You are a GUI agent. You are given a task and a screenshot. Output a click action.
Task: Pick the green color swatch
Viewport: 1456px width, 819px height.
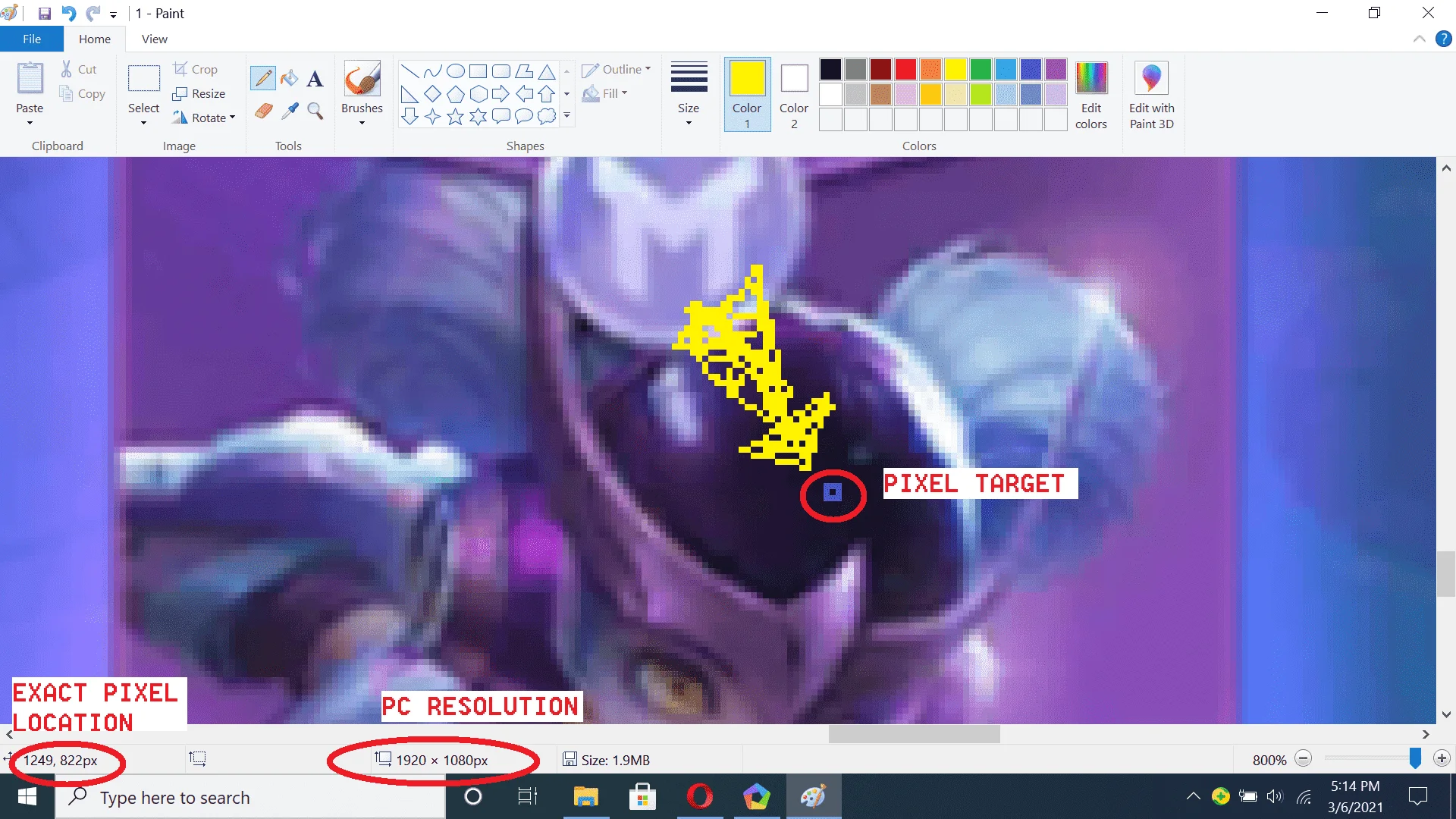981,70
